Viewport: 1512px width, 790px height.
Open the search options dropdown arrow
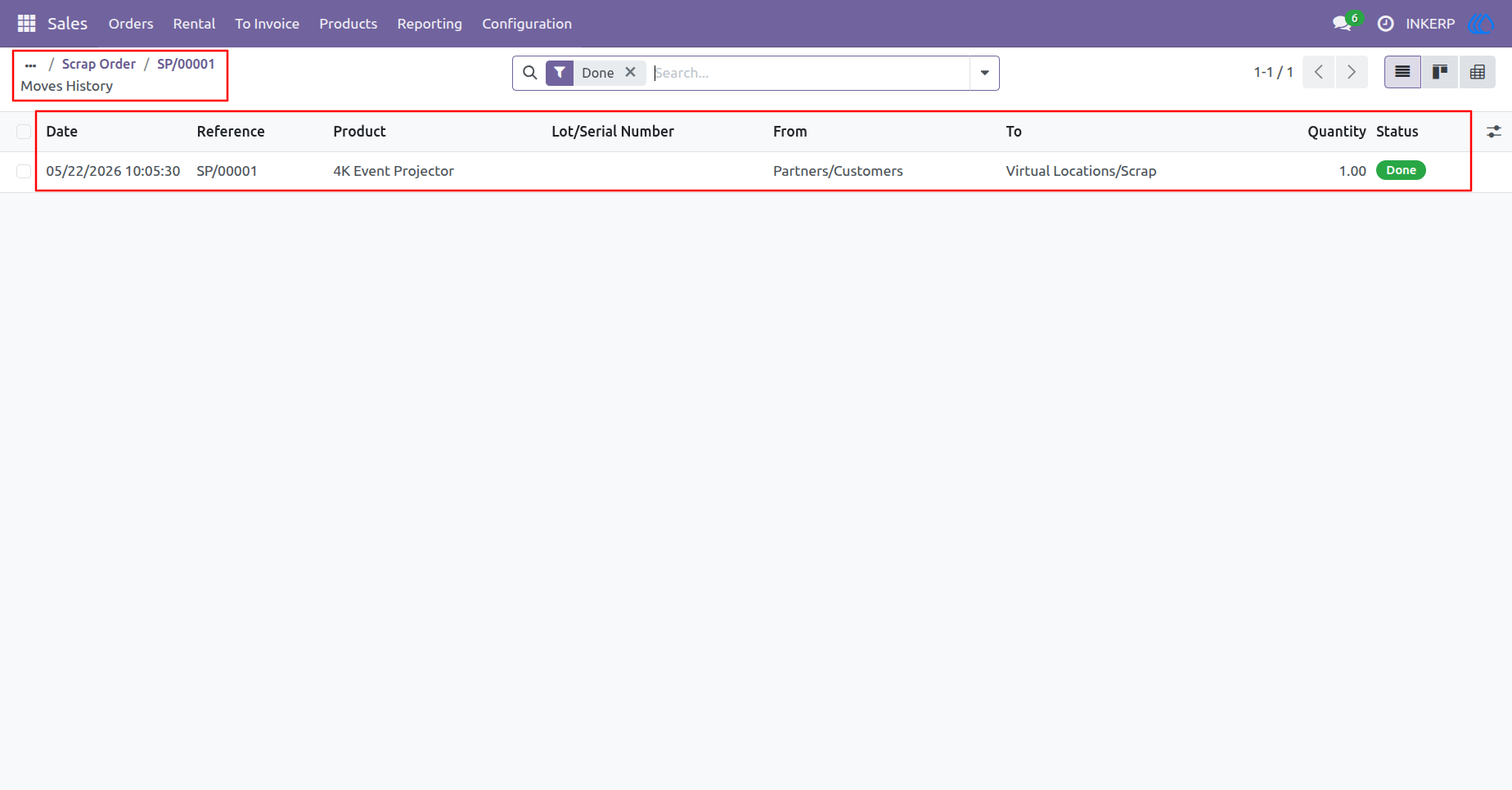[984, 73]
